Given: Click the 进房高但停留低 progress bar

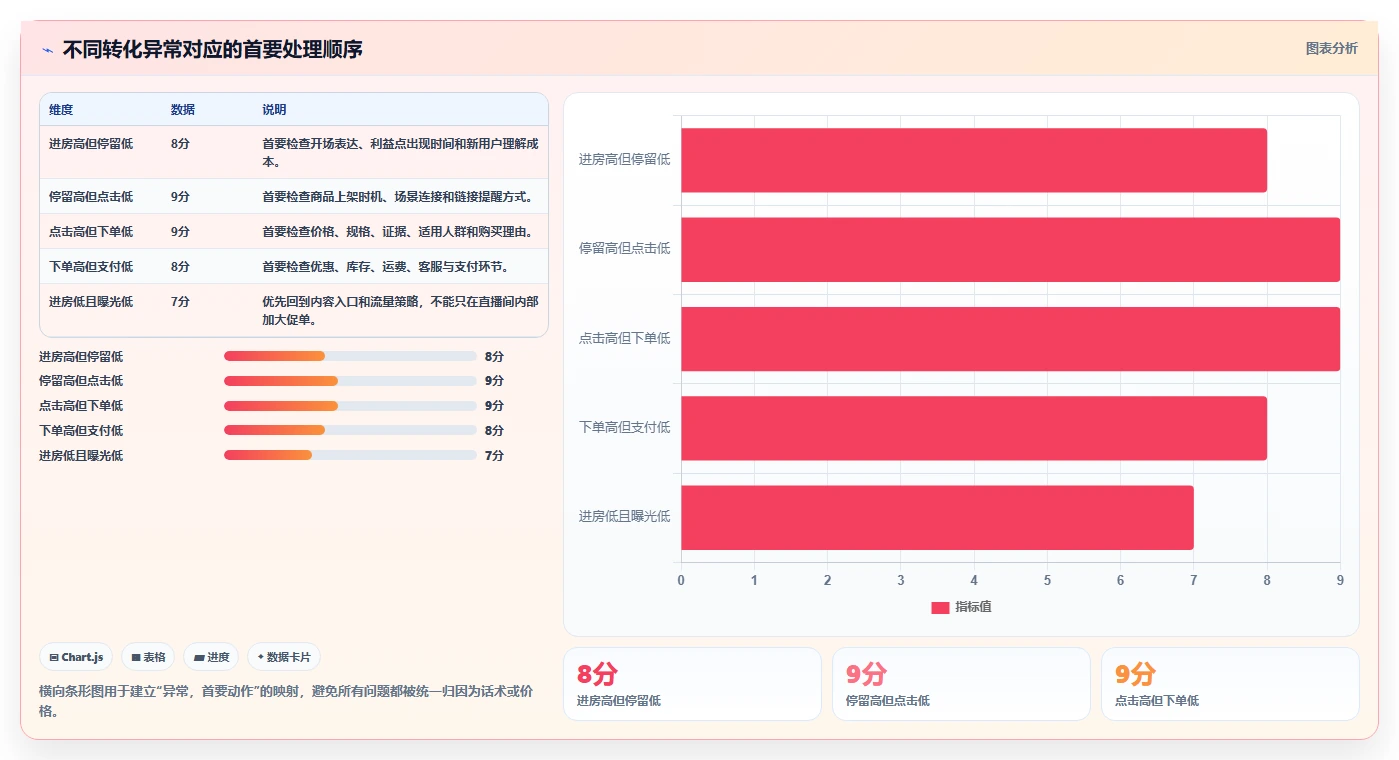Looking at the screenshot, I should point(350,356).
